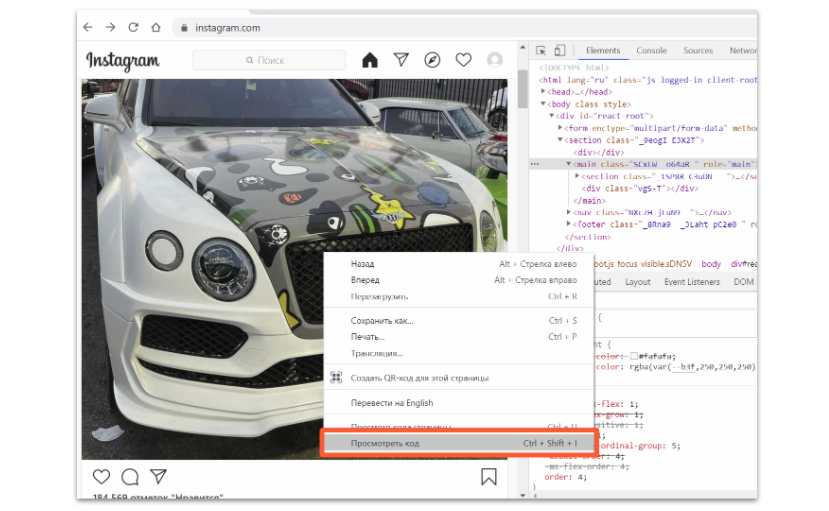Reload the page with the refresh icon
Viewport: 829px width, 511px height.
[x=133, y=27]
